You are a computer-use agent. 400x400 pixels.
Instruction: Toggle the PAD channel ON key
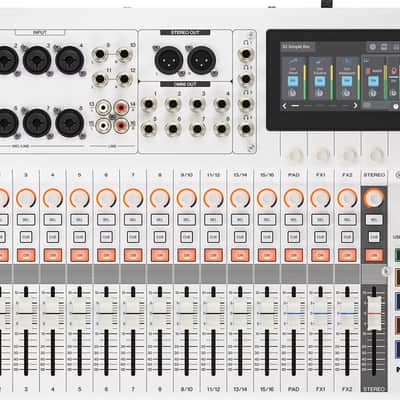tap(294, 255)
